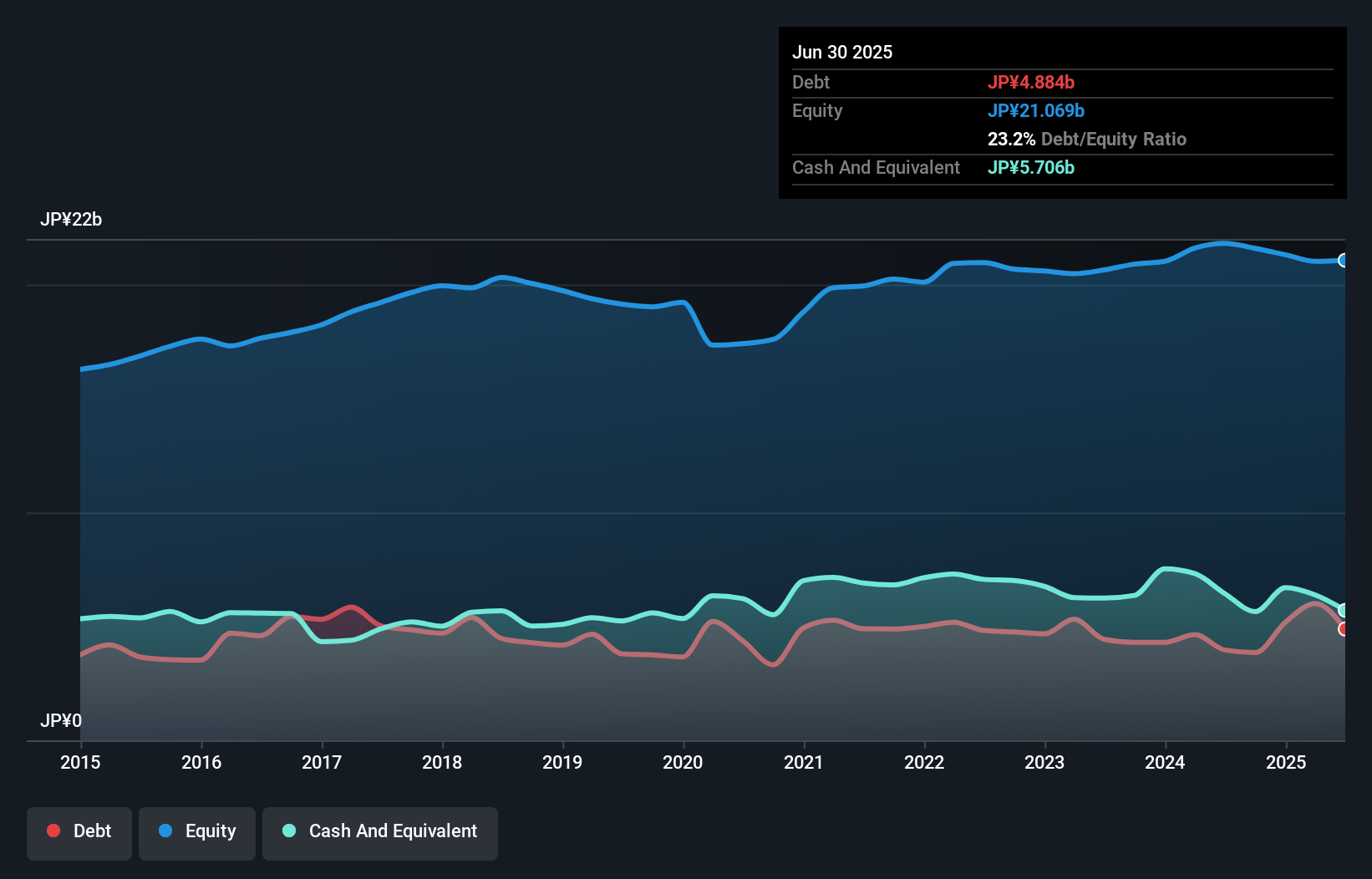
Task: Select the Equity endpoint marker on the chart
Action: pos(1344,260)
